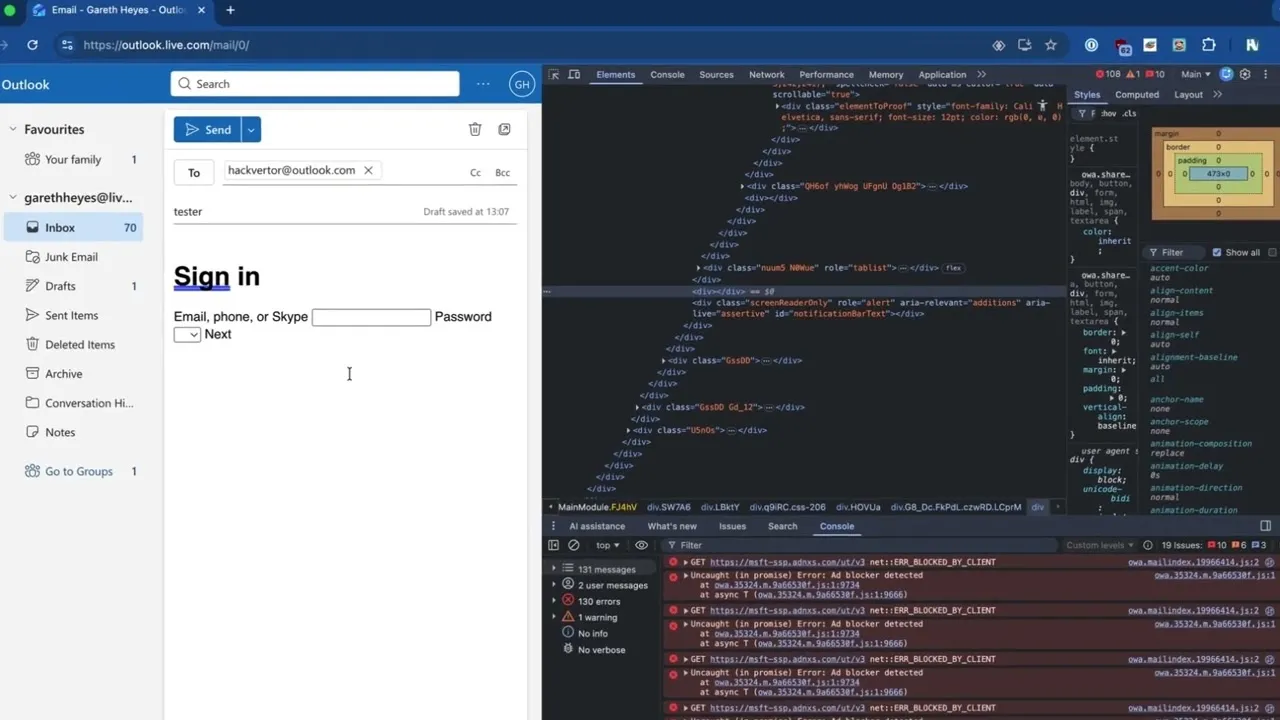Switch to the DevTools Elements tab
The width and height of the screenshot is (1280, 720).
point(615,74)
